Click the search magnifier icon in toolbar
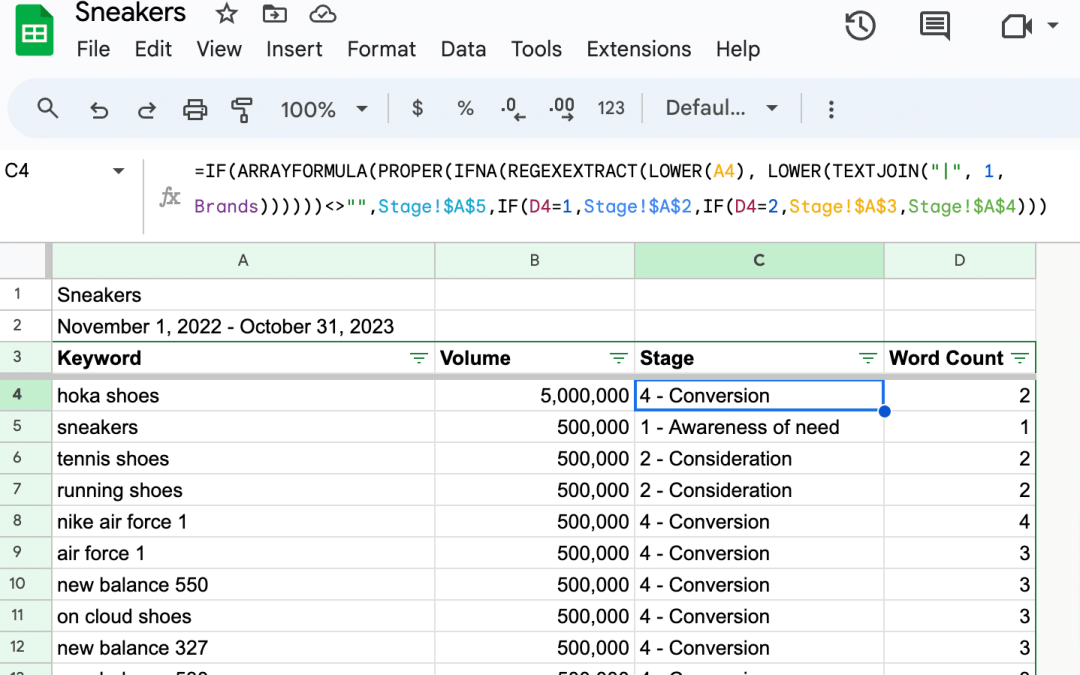 [x=47, y=108]
